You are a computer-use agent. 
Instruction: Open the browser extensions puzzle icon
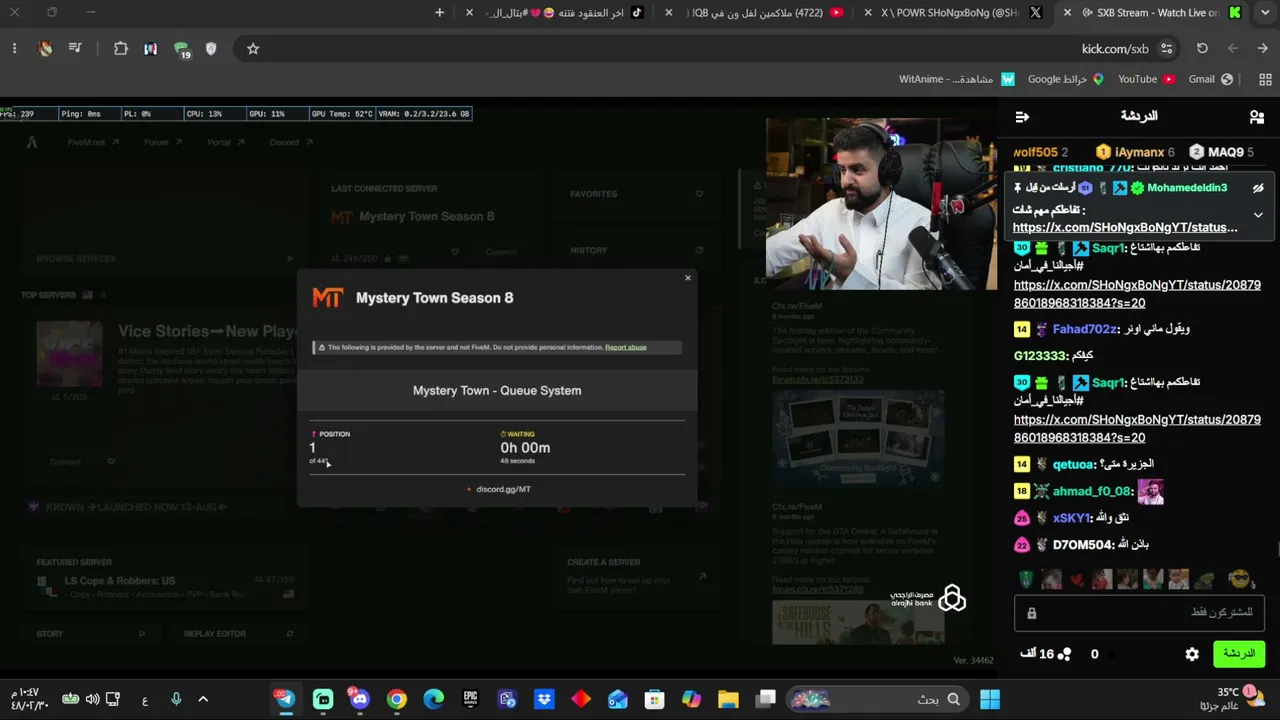[121, 49]
